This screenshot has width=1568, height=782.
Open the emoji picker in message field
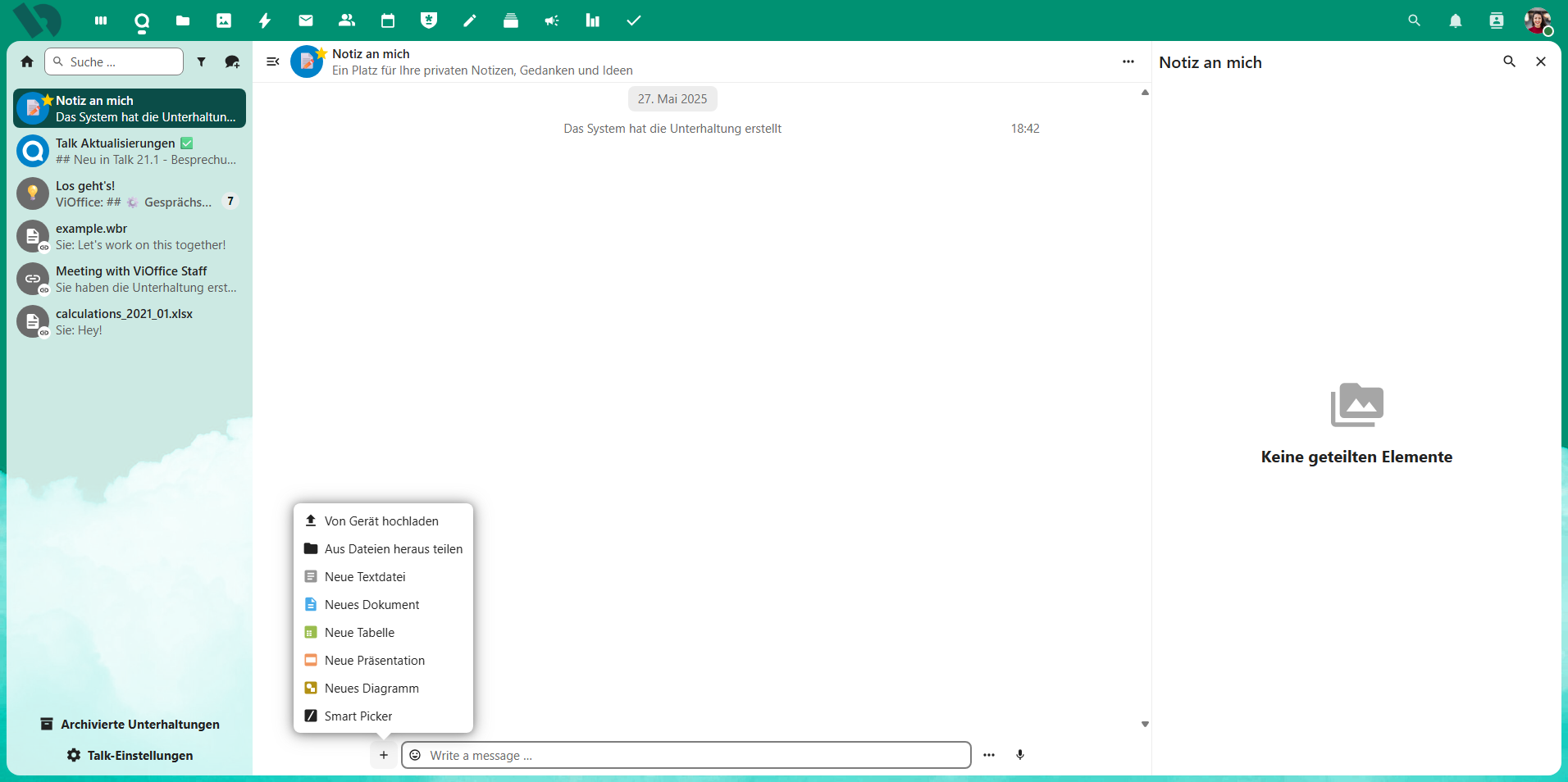coord(416,755)
